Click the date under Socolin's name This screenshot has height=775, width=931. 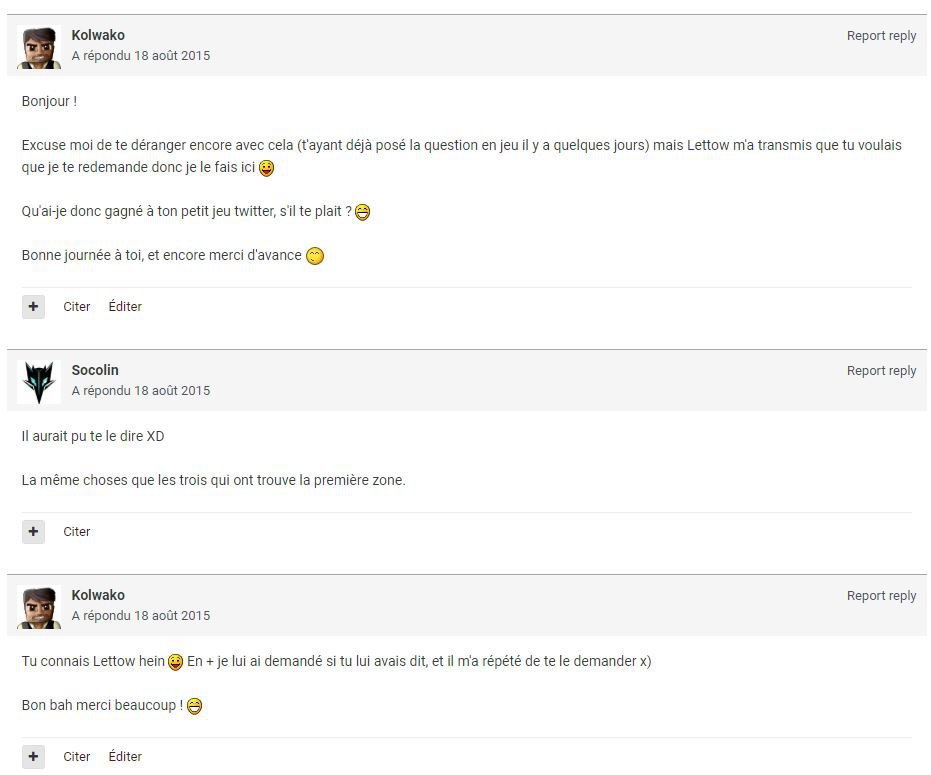click(x=141, y=391)
